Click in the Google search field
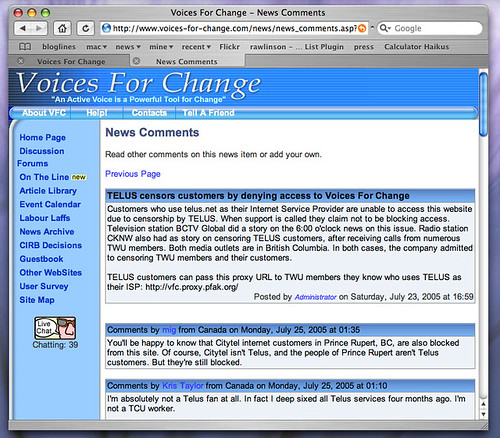The height and width of the screenshot is (438, 500). click(430, 28)
